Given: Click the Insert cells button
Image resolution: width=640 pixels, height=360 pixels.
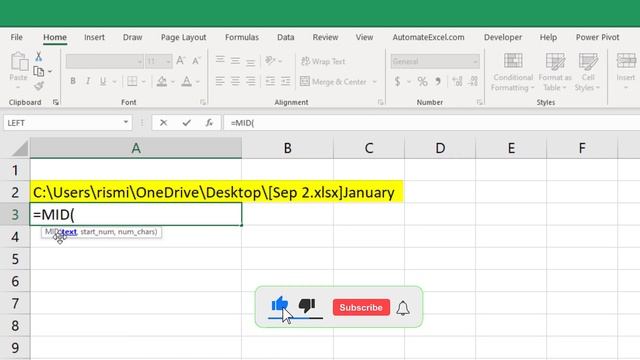Looking at the screenshot, I should [x=626, y=72].
